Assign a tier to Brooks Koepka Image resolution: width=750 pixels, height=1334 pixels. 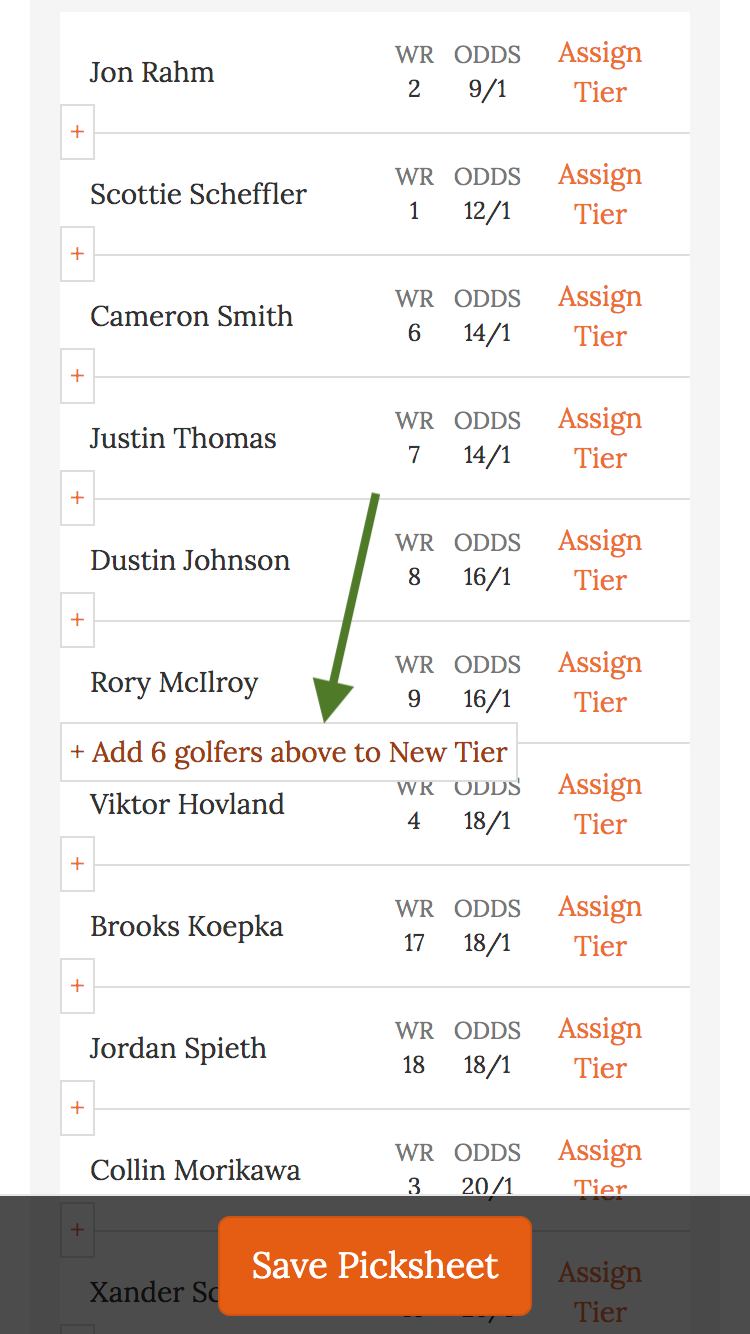pyautogui.click(x=600, y=926)
